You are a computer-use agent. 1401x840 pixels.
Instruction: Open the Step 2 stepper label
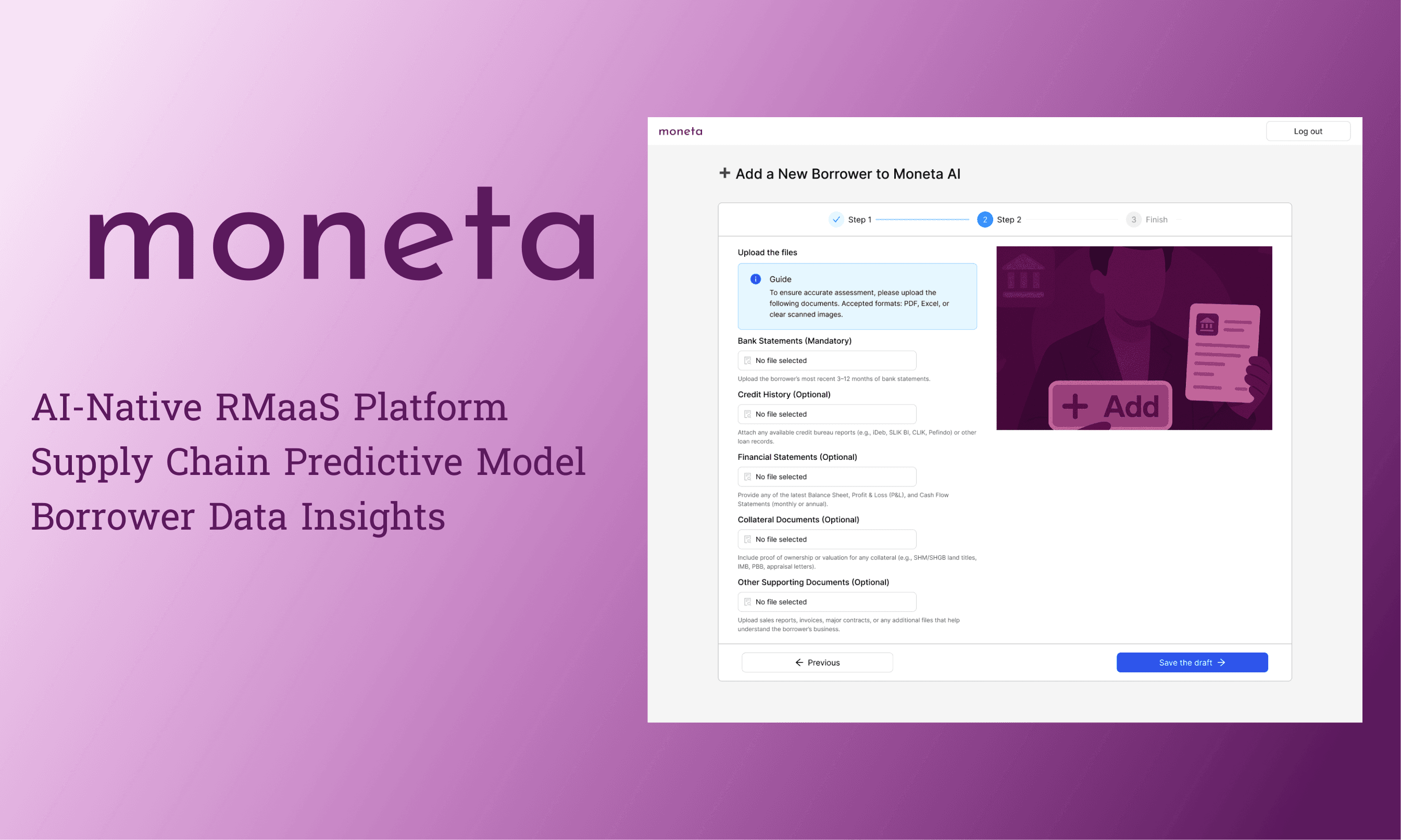[1009, 220]
